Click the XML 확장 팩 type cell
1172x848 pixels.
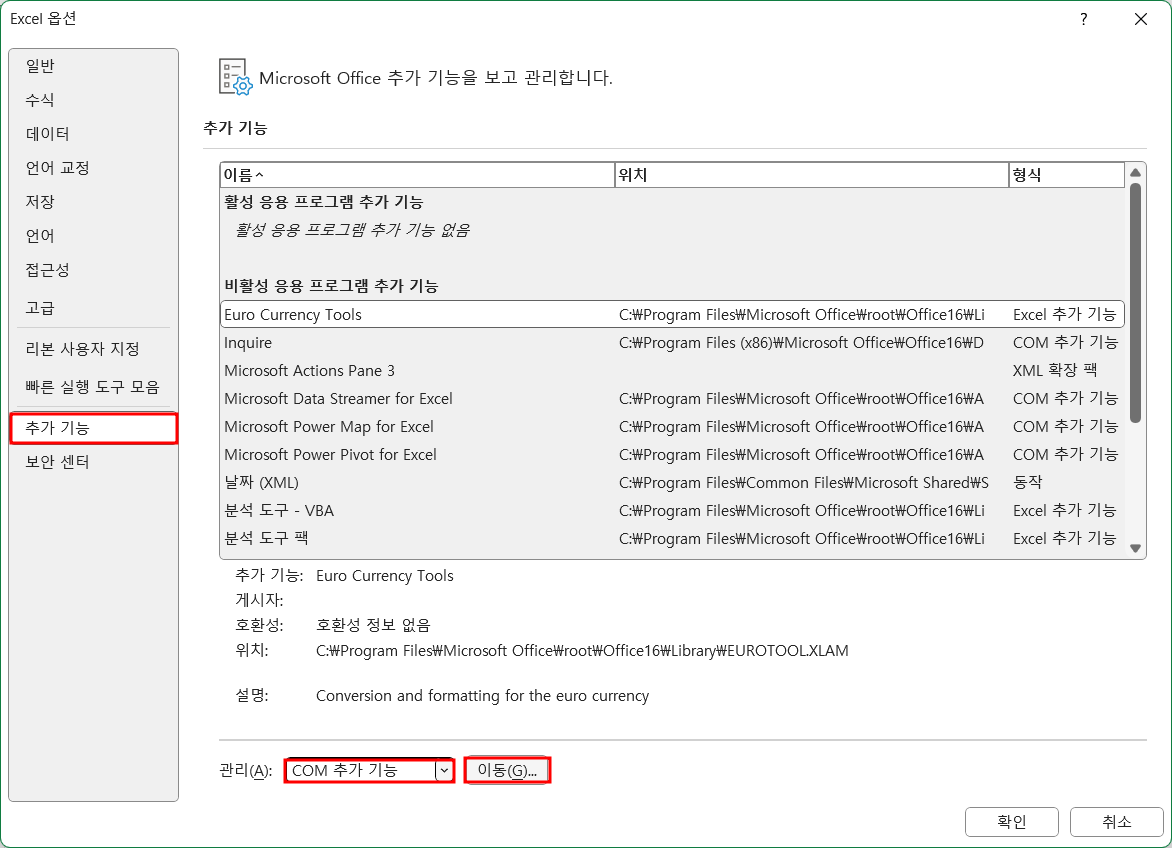point(1055,371)
